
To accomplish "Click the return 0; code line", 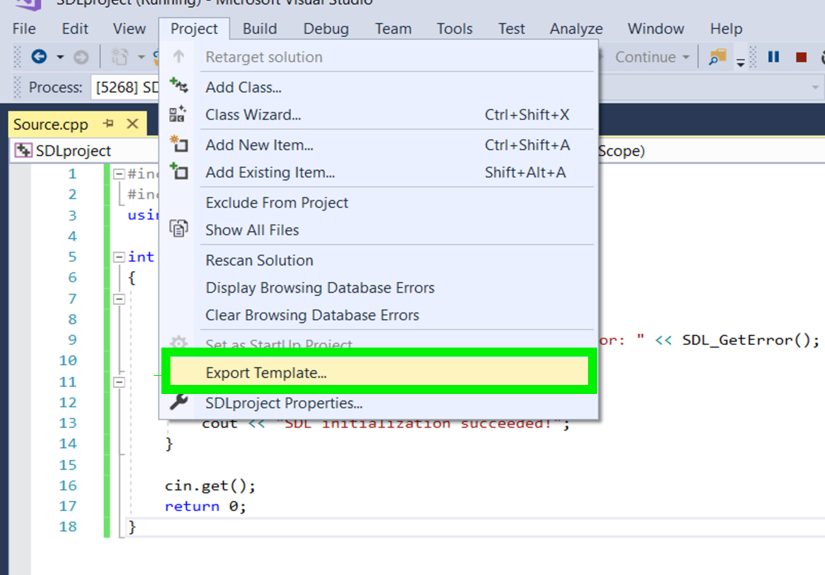I will pos(205,506).
